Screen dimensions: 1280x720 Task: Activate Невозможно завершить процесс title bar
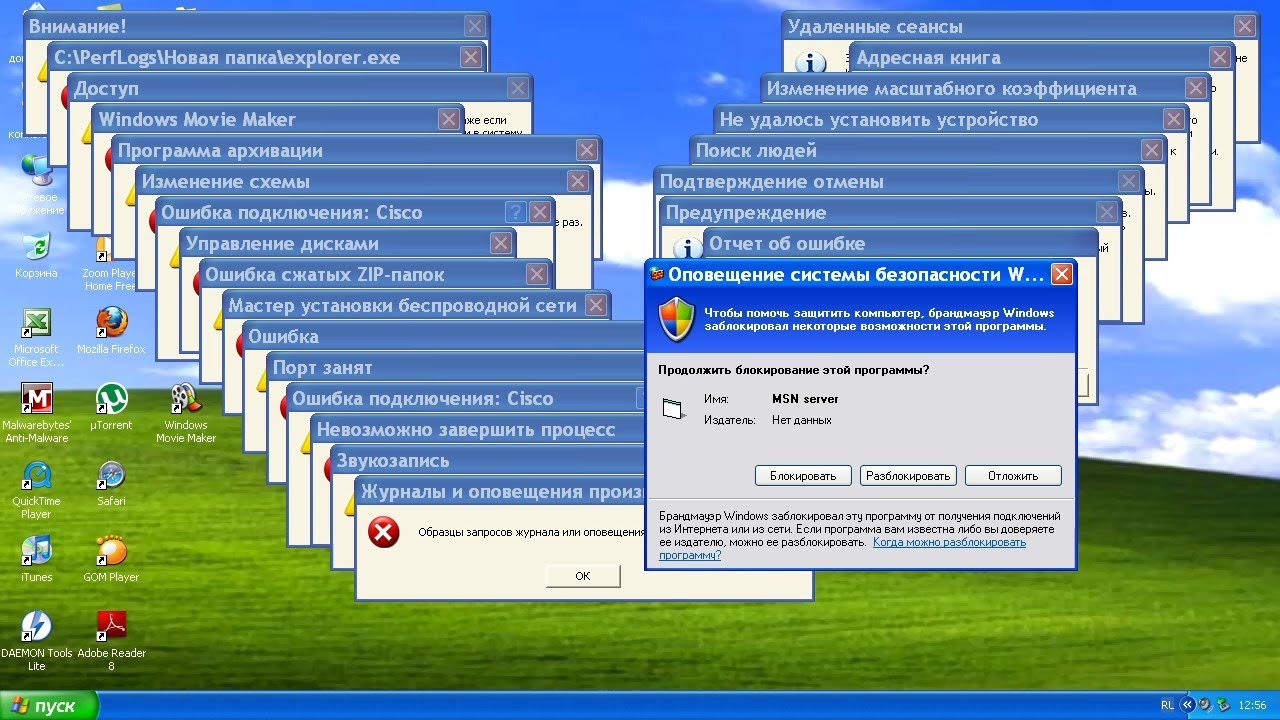click(478, 429)
